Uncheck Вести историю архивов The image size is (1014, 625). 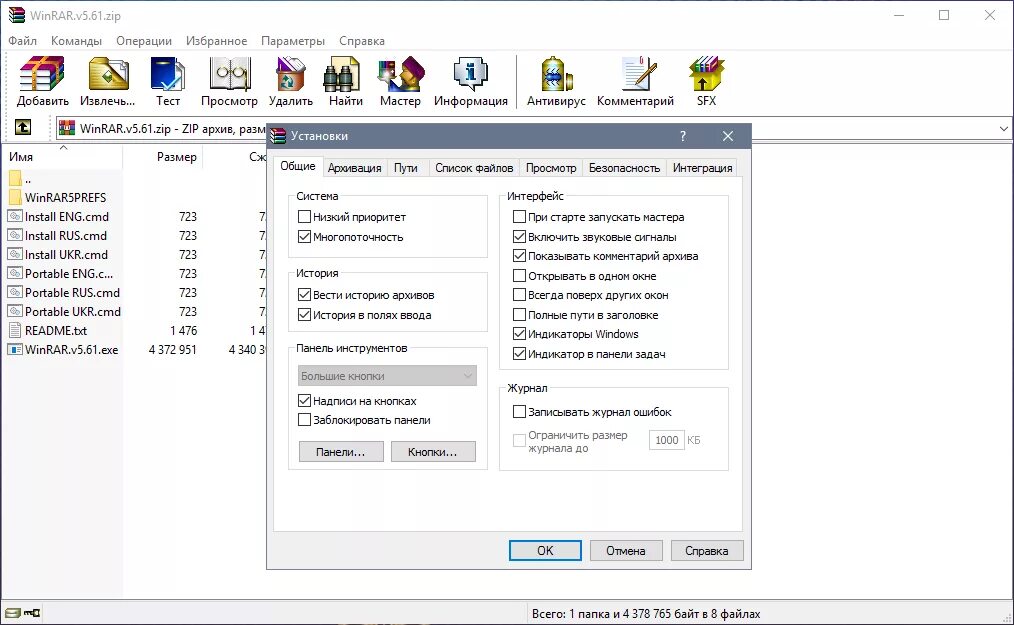pos(305,295)
